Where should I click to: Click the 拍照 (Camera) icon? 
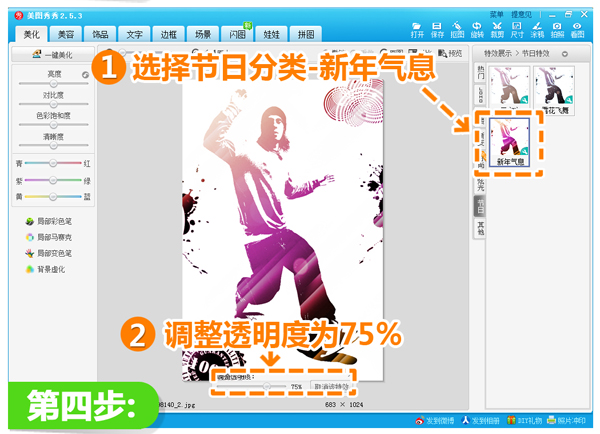pos(557,28)
